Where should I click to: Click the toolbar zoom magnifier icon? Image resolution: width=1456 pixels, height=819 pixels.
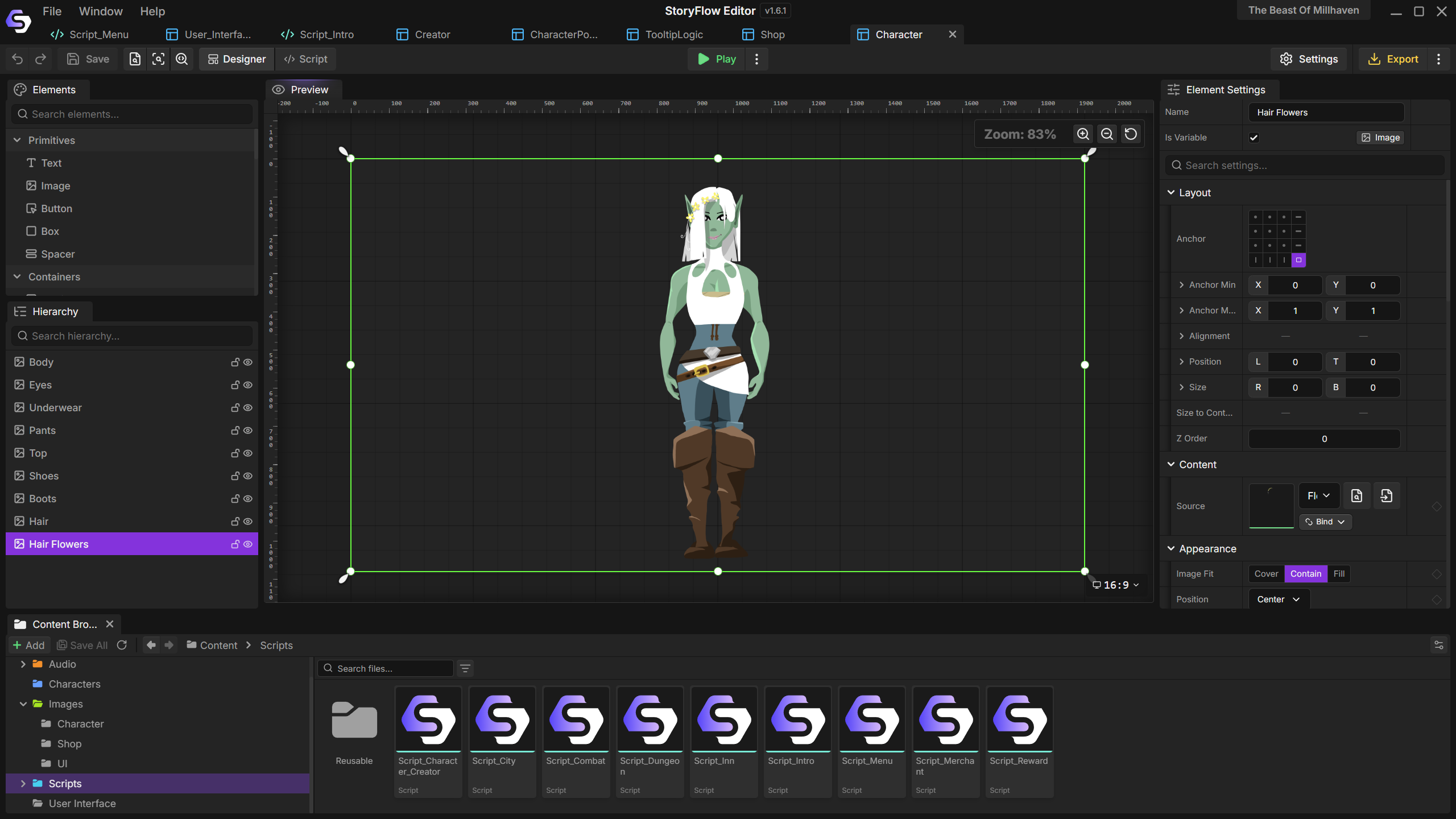point(181,59)
